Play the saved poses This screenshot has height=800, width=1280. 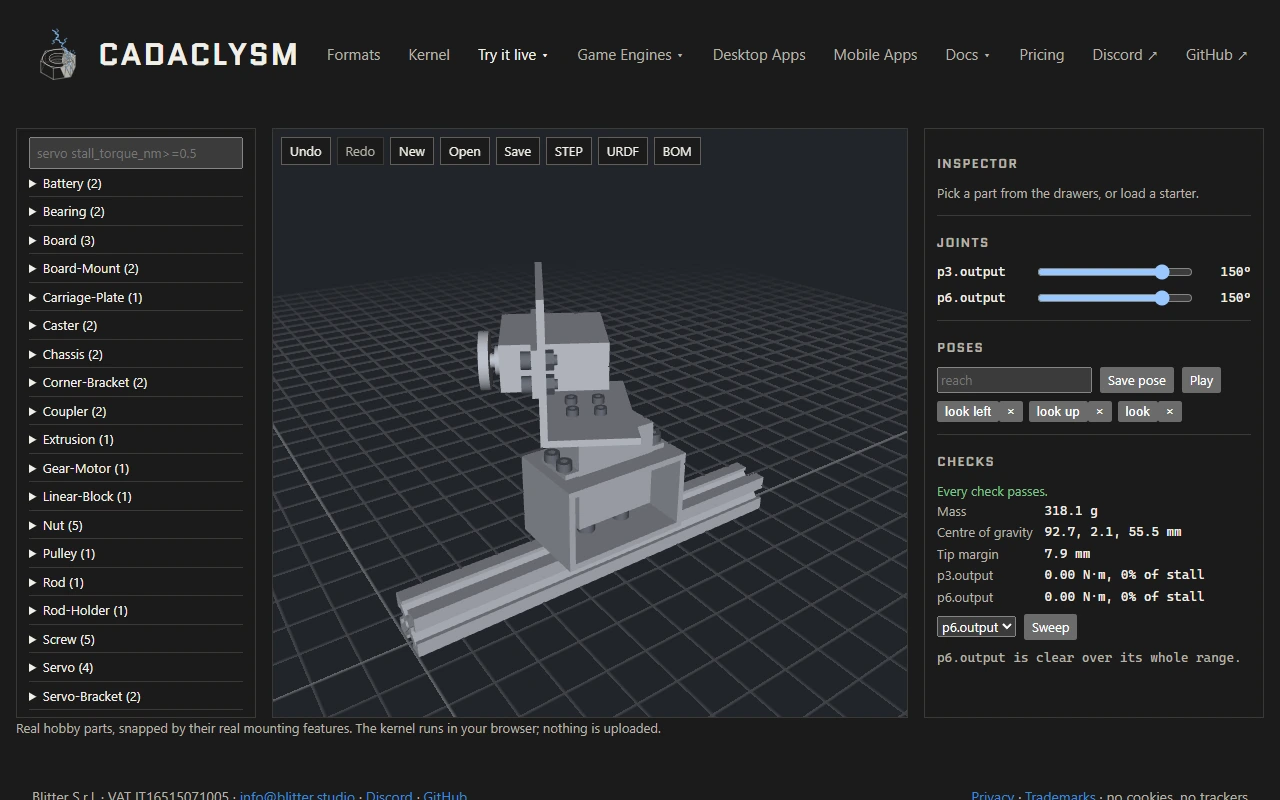[x=1201, y=380]
